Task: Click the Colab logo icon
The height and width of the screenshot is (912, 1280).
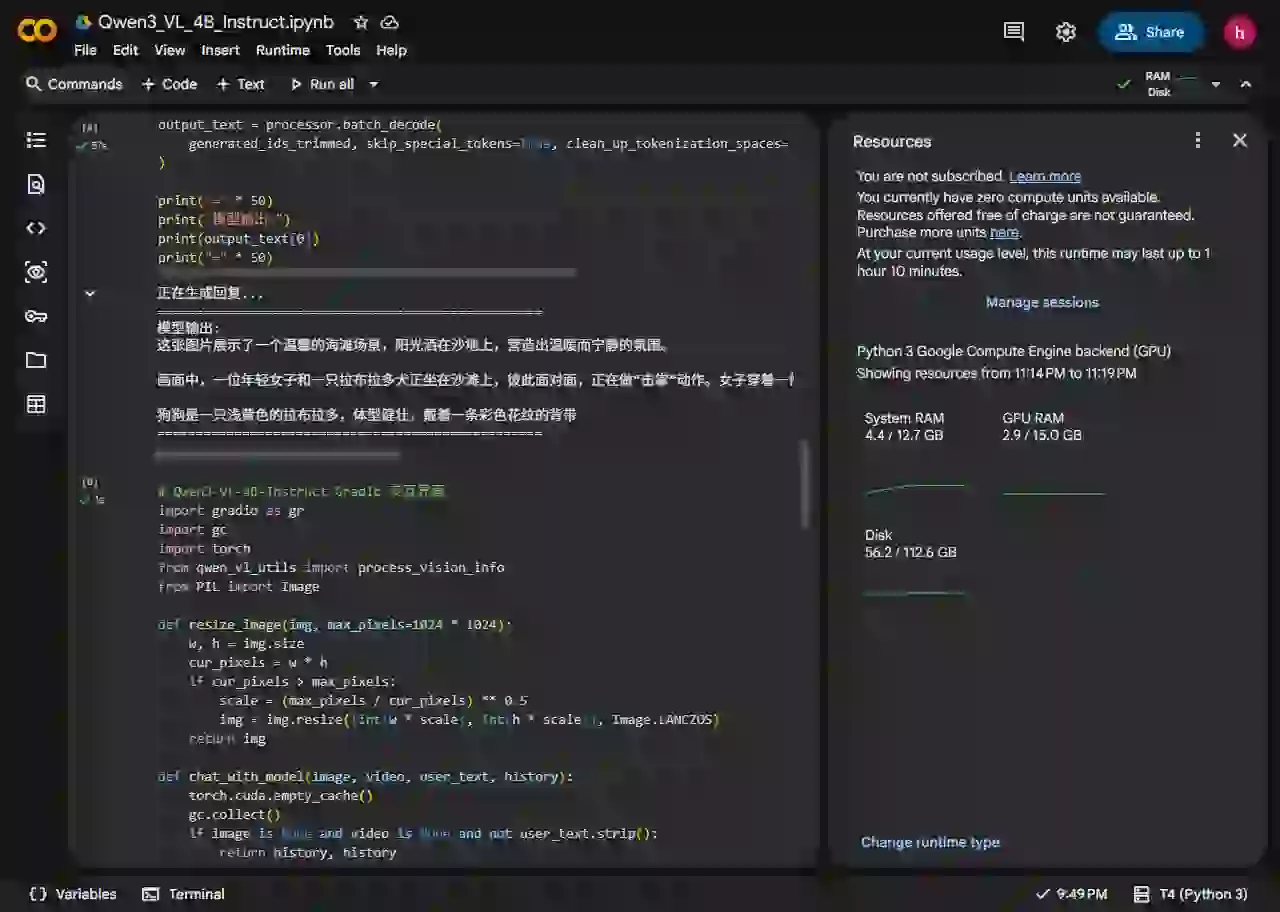Action: click(x=37, y=32)
